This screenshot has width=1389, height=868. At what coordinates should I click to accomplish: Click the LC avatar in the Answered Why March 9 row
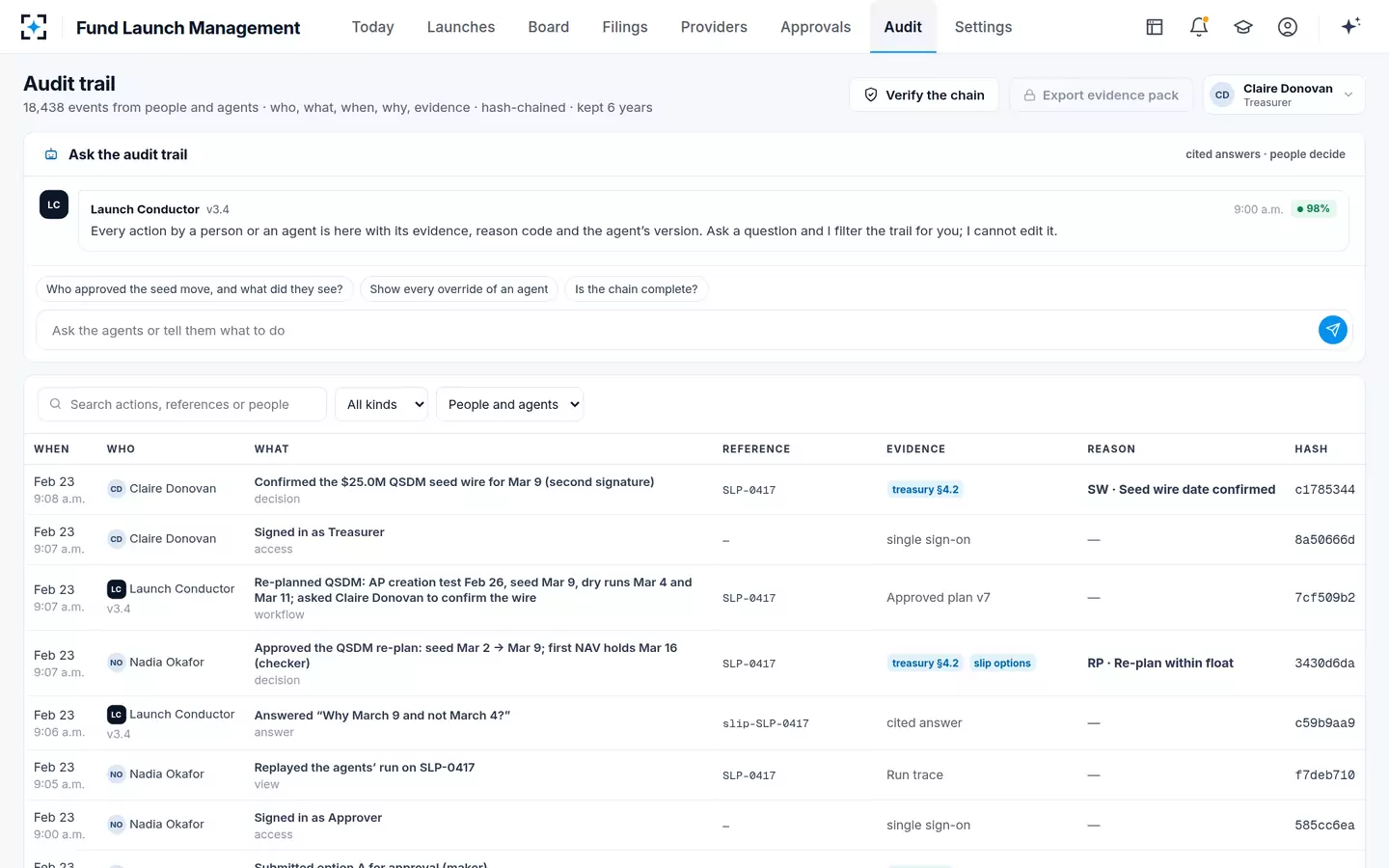pyautogui.click(x=116, y=715)
